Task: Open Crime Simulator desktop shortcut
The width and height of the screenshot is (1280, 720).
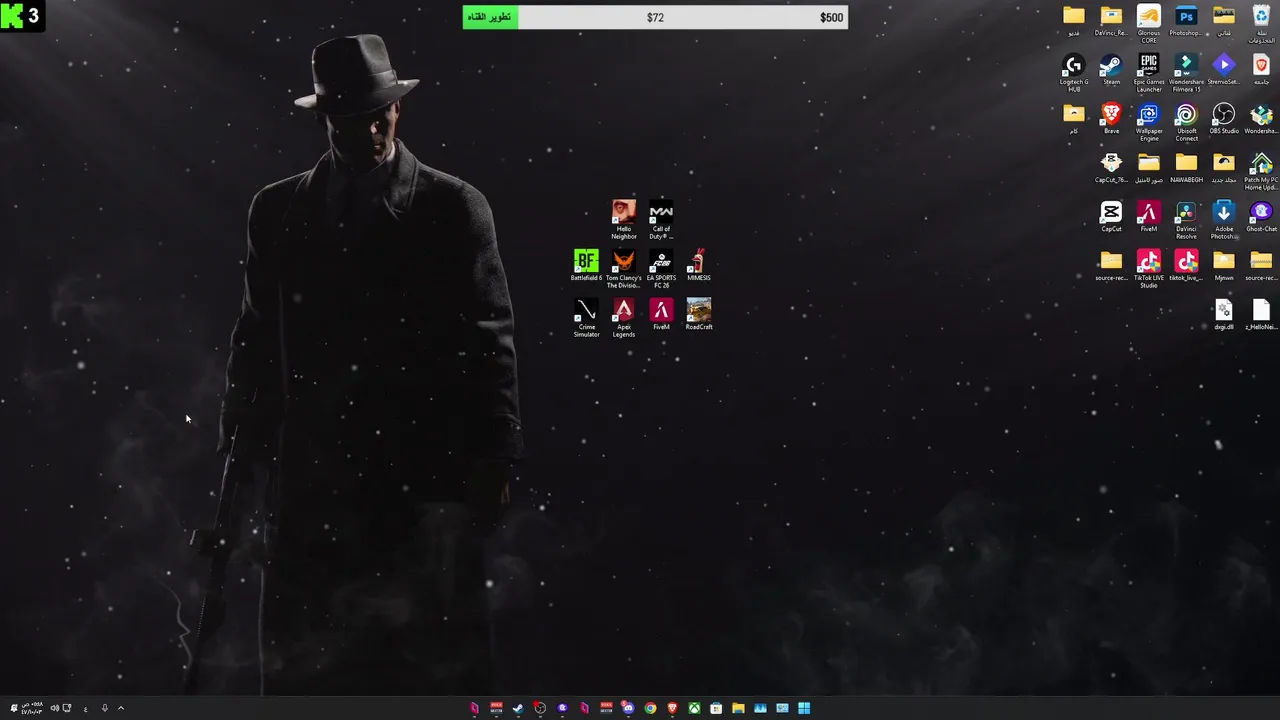Action: 586,318
